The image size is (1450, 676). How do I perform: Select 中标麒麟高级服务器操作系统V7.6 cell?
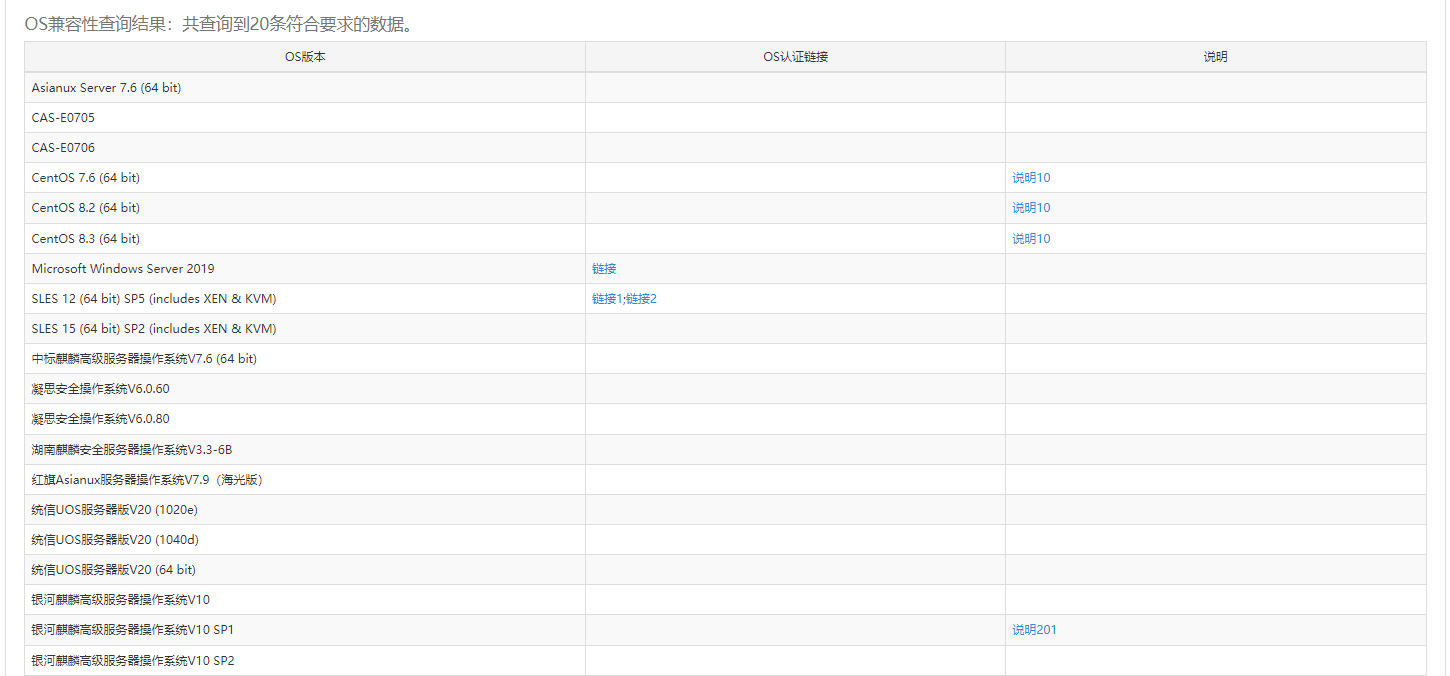click(x=305, y=359)
